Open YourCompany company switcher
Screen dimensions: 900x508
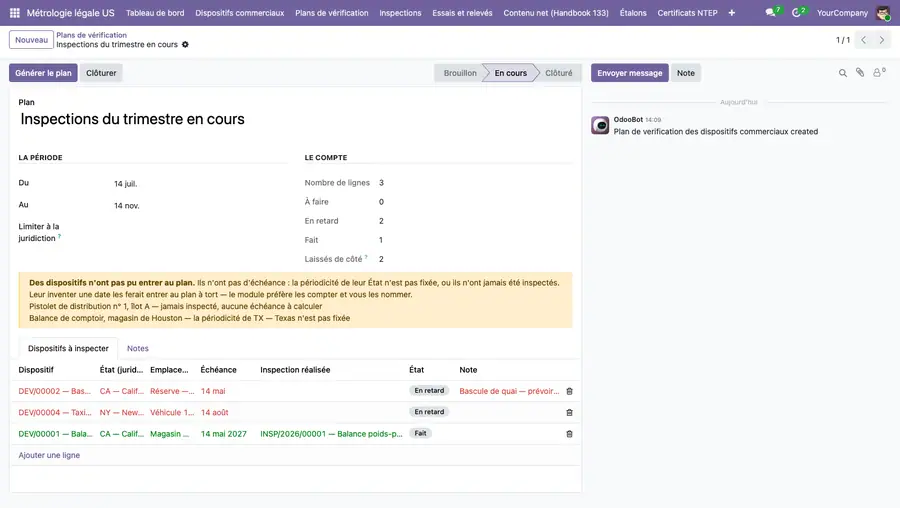(x=842, y=13)
